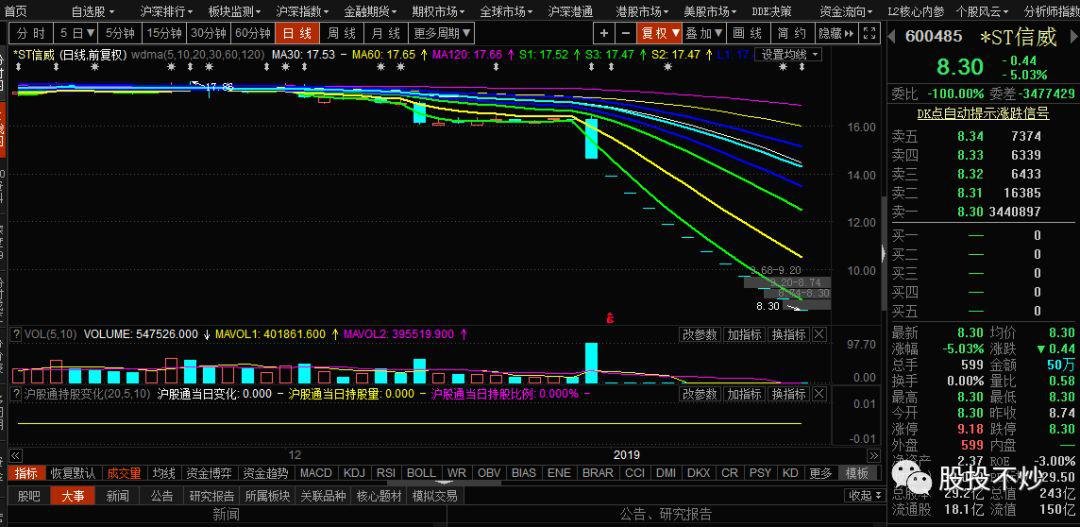Screen dimensions: 1080x527
Task: Open 复权 adjustment dropdown
Action: coord(660,32)
